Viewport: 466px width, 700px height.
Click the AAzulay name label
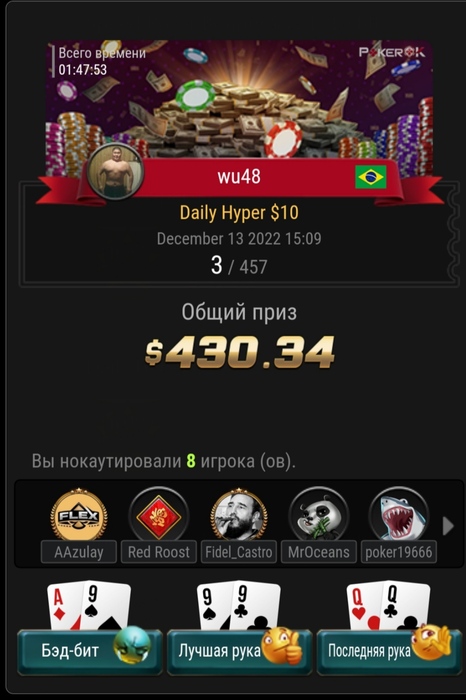79,552
